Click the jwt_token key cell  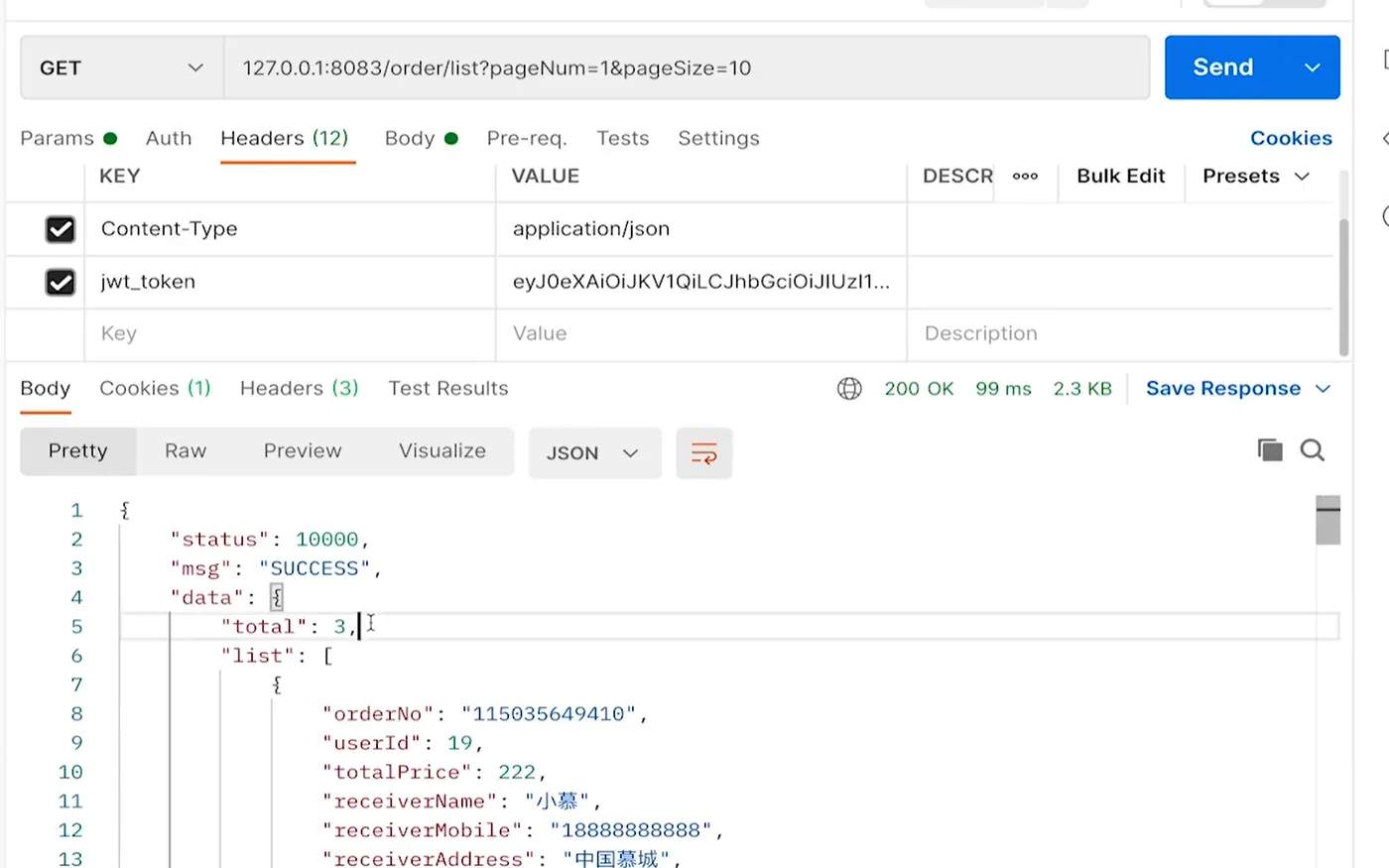click(290, 282)
